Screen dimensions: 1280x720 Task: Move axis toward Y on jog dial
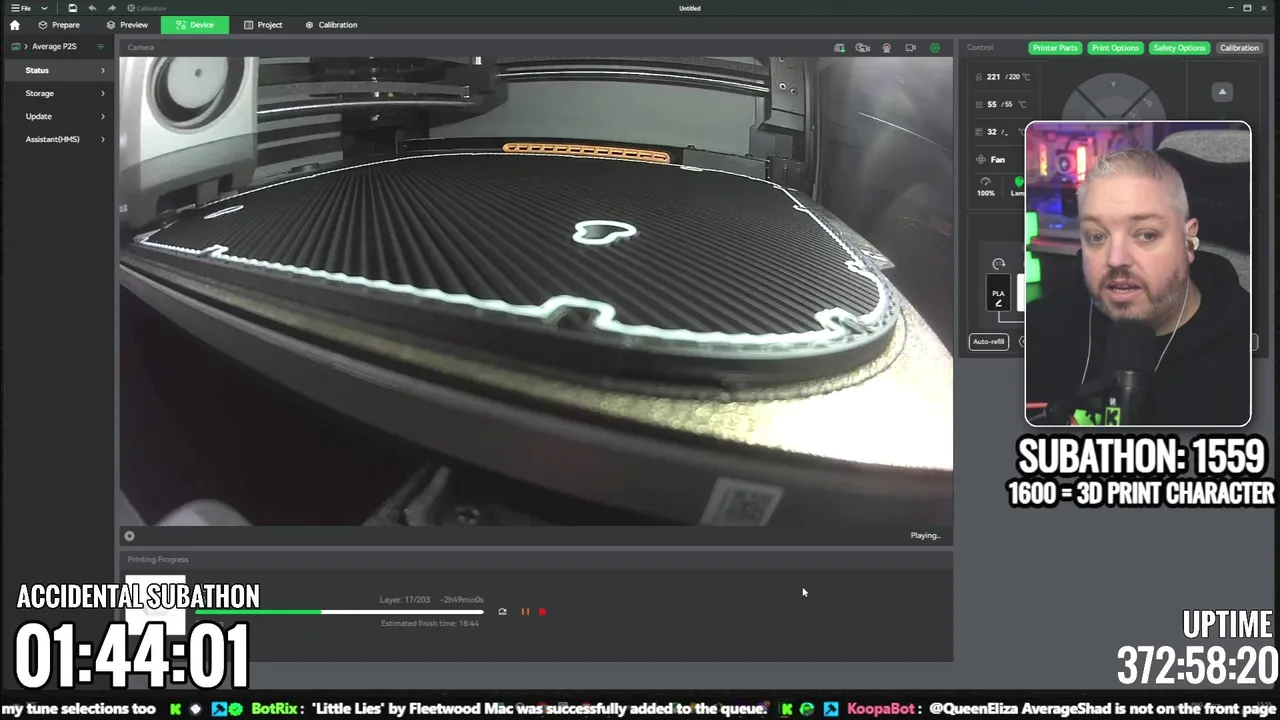(1113, 86)
